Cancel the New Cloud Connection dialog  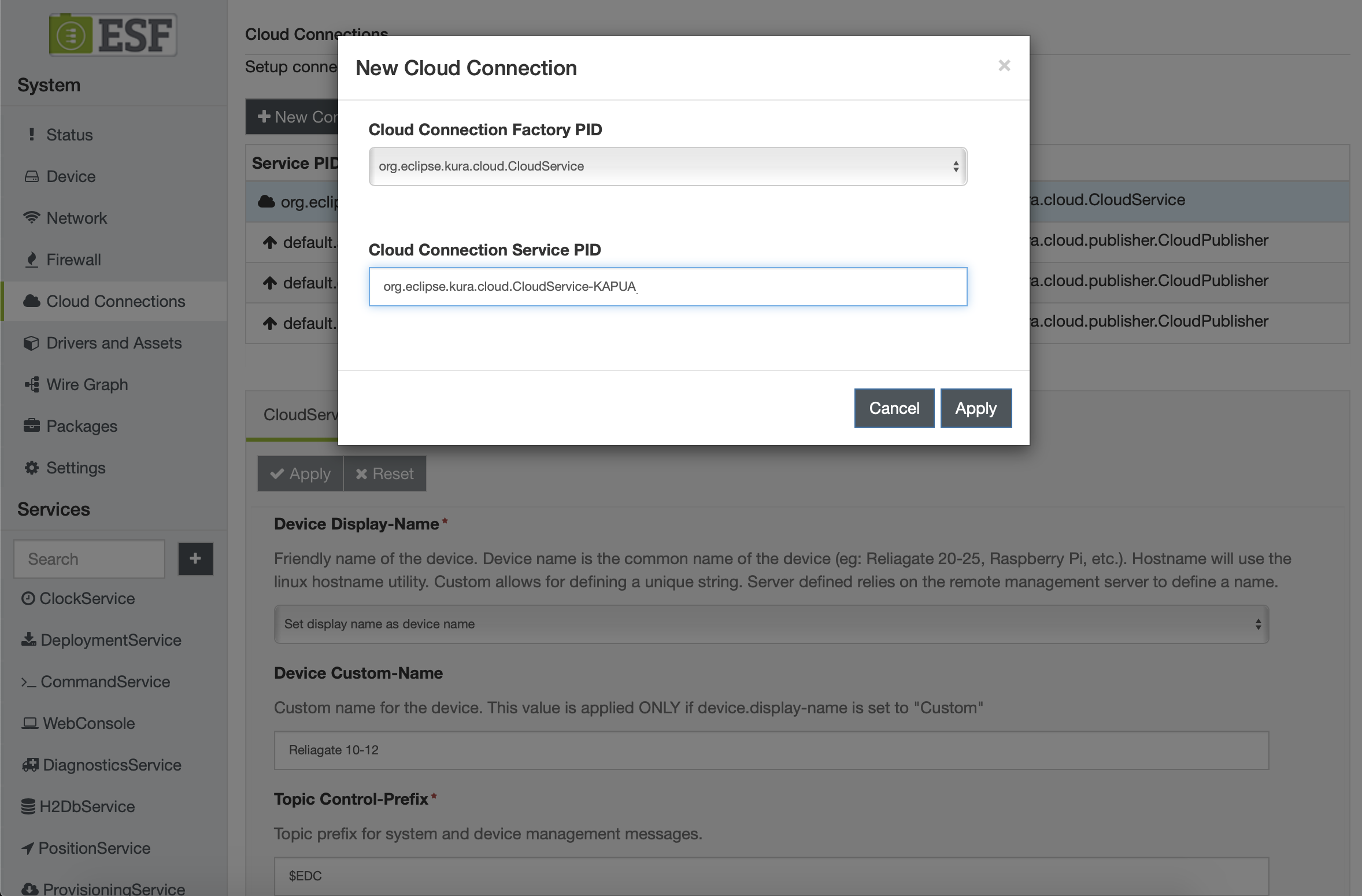click(894, 408)
